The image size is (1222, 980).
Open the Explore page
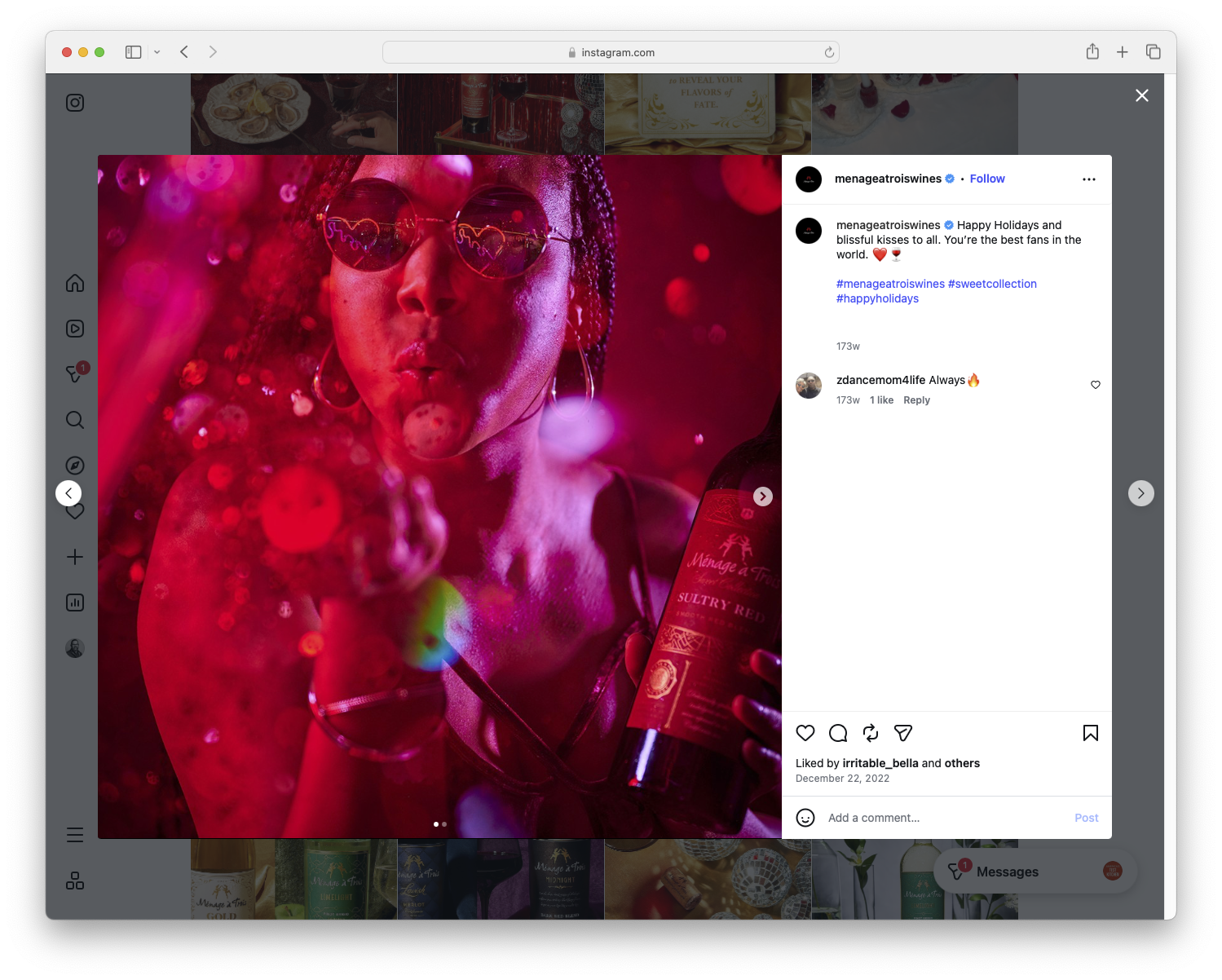point(74,465)
